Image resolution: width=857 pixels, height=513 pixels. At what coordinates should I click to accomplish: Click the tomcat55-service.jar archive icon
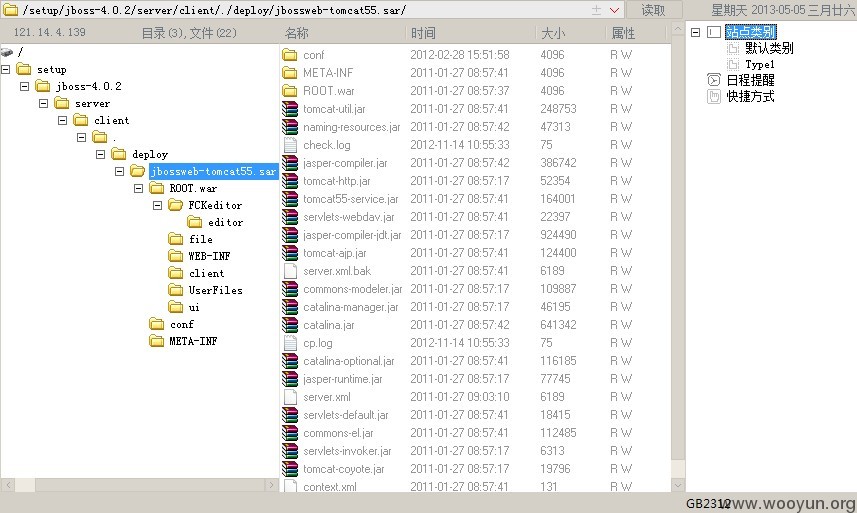pos(290,199)
